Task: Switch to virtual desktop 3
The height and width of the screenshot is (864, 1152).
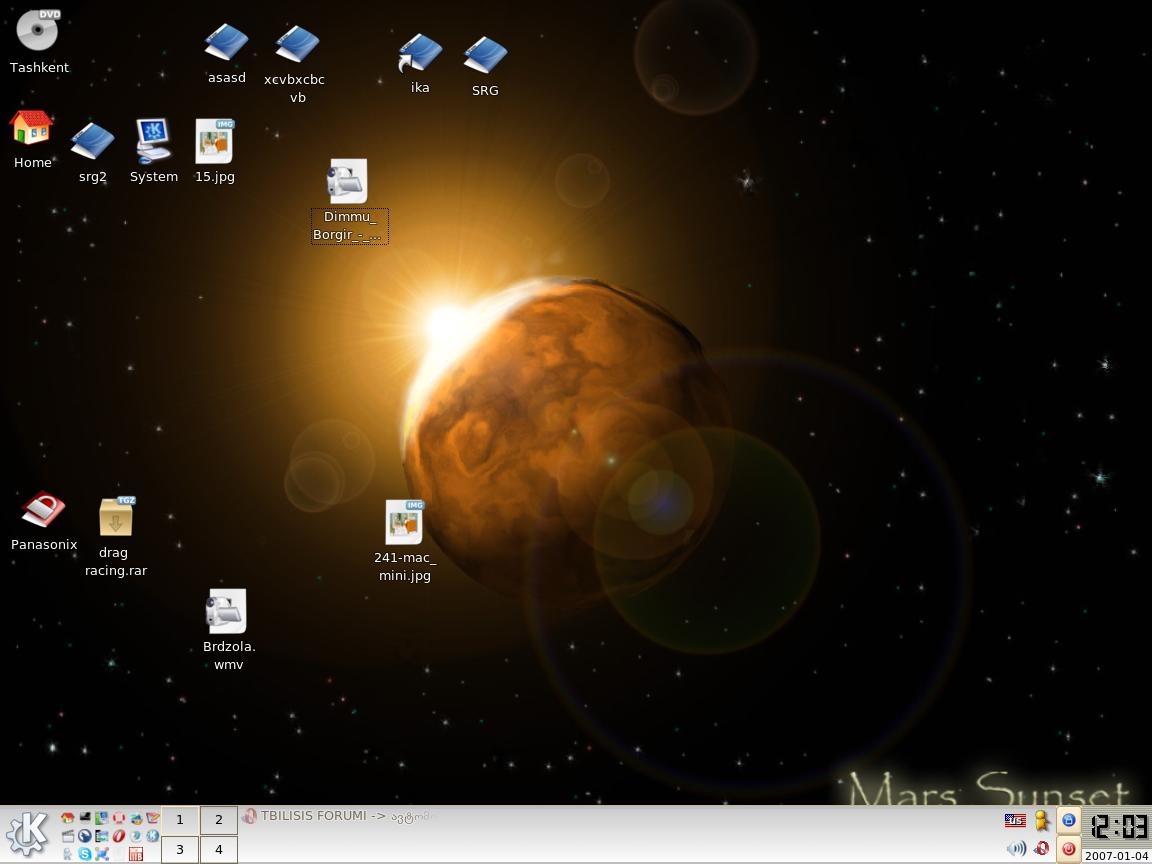Action: tap(180, 850)
